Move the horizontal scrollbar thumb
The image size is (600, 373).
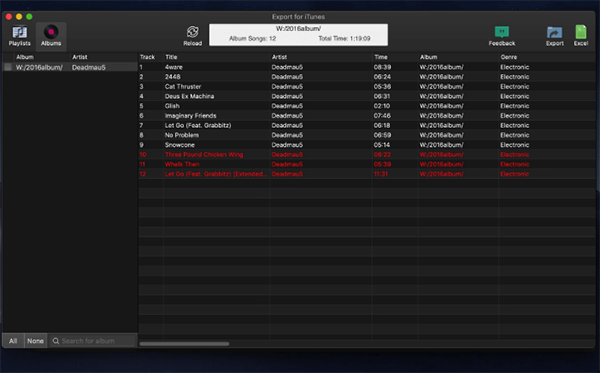click(x=184, y=344)
